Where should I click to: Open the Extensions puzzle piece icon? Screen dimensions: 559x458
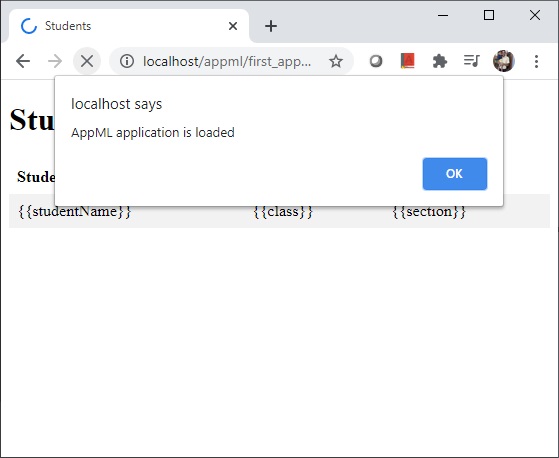pyautogui.click(x=440, y=61)
